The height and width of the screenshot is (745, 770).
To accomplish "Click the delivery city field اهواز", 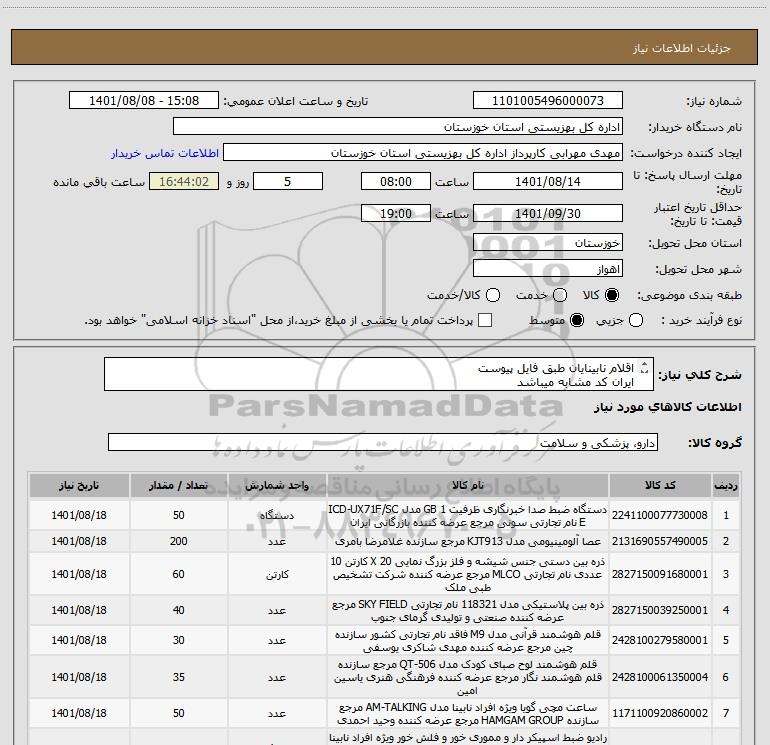I will (x=548, y=269).
